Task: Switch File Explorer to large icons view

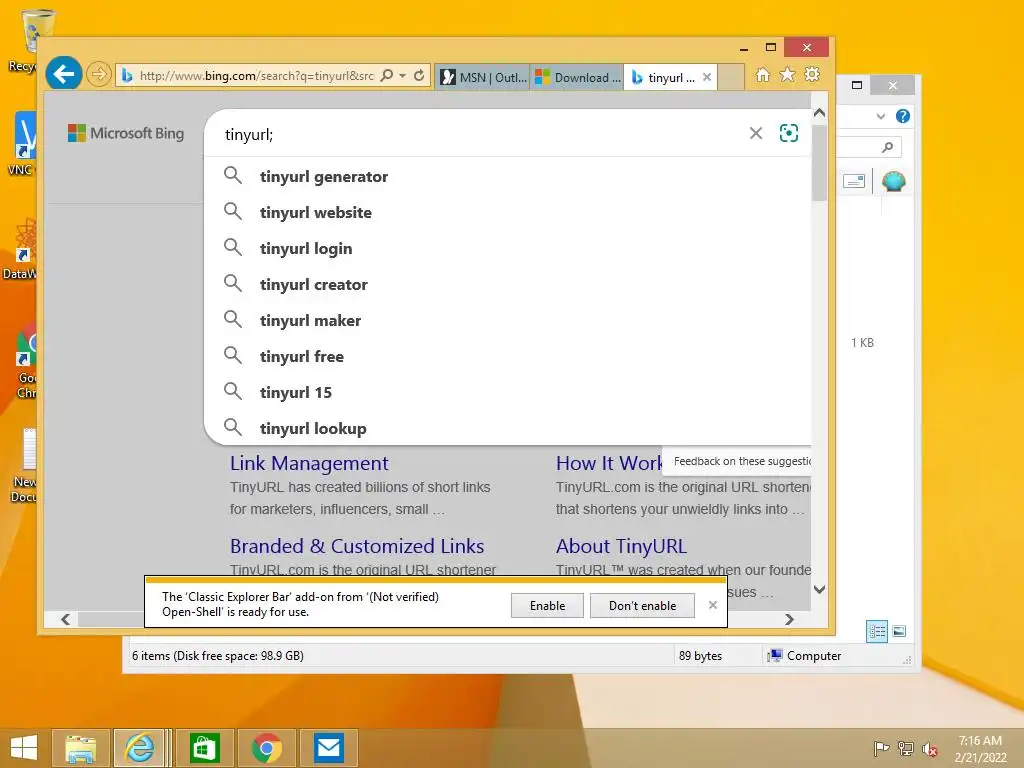Action: click(899, 631)
